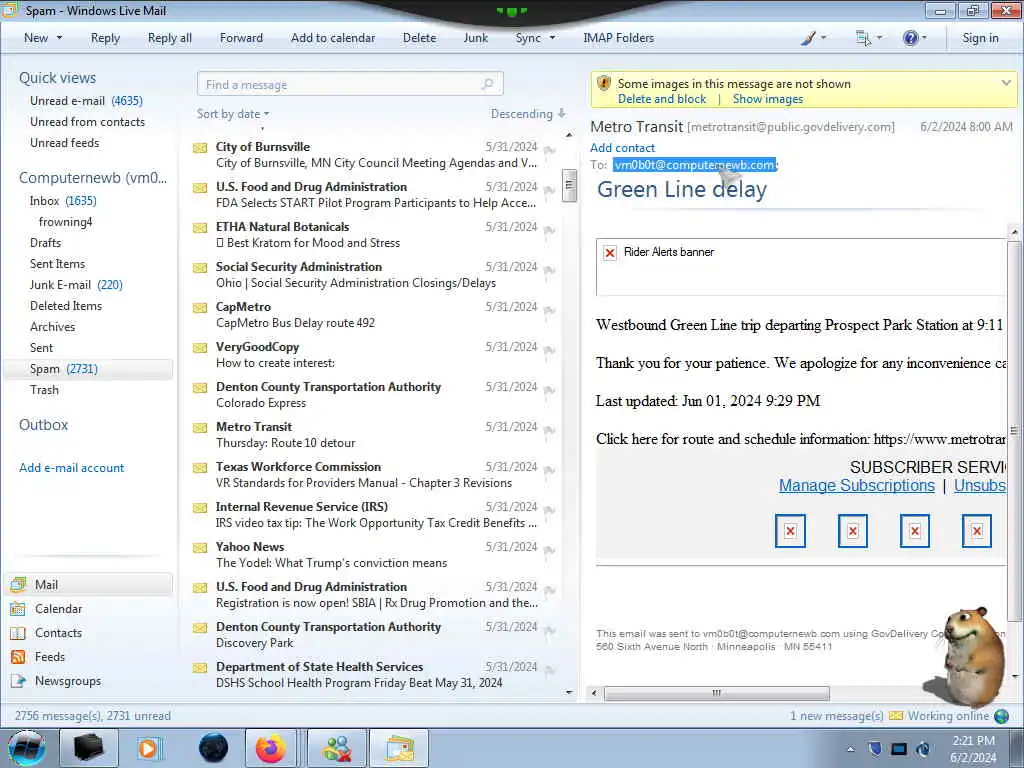Open the Sort by date dropdown
The height and width of the screenshot is (768, 1024).
(x=233, y=114)
